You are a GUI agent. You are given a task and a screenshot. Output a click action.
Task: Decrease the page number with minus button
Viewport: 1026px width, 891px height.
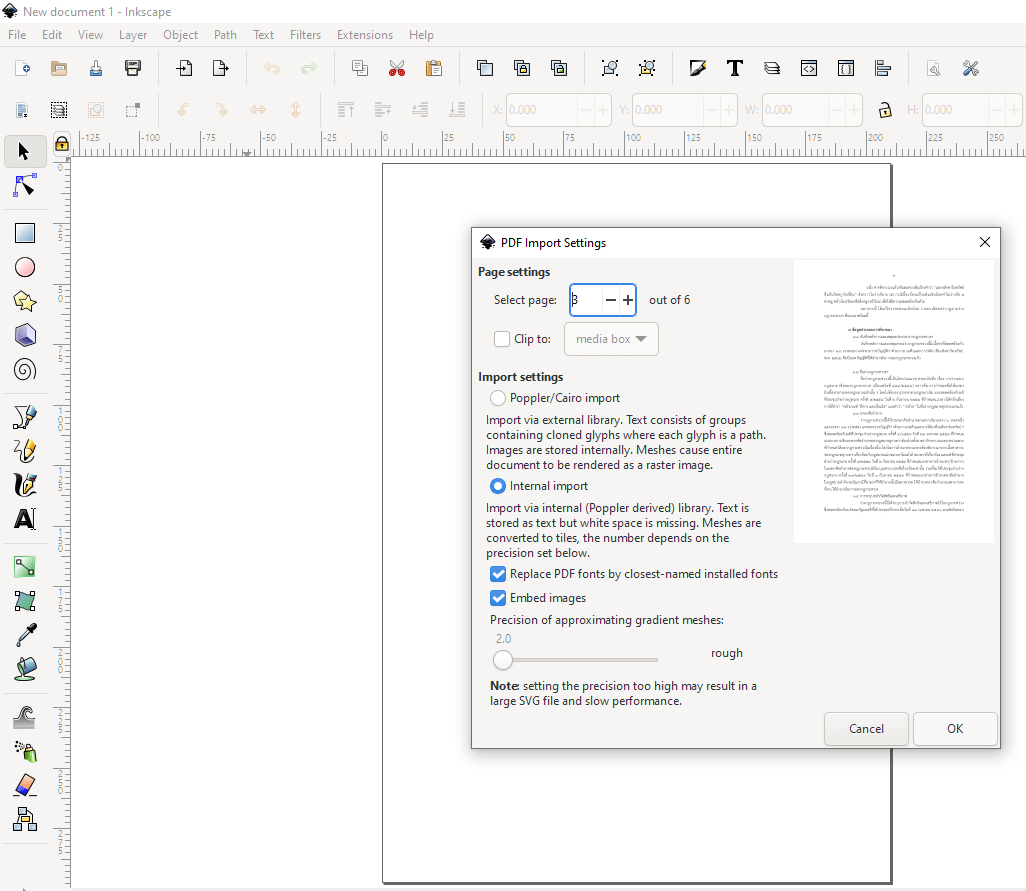click(x=610, y=300)
